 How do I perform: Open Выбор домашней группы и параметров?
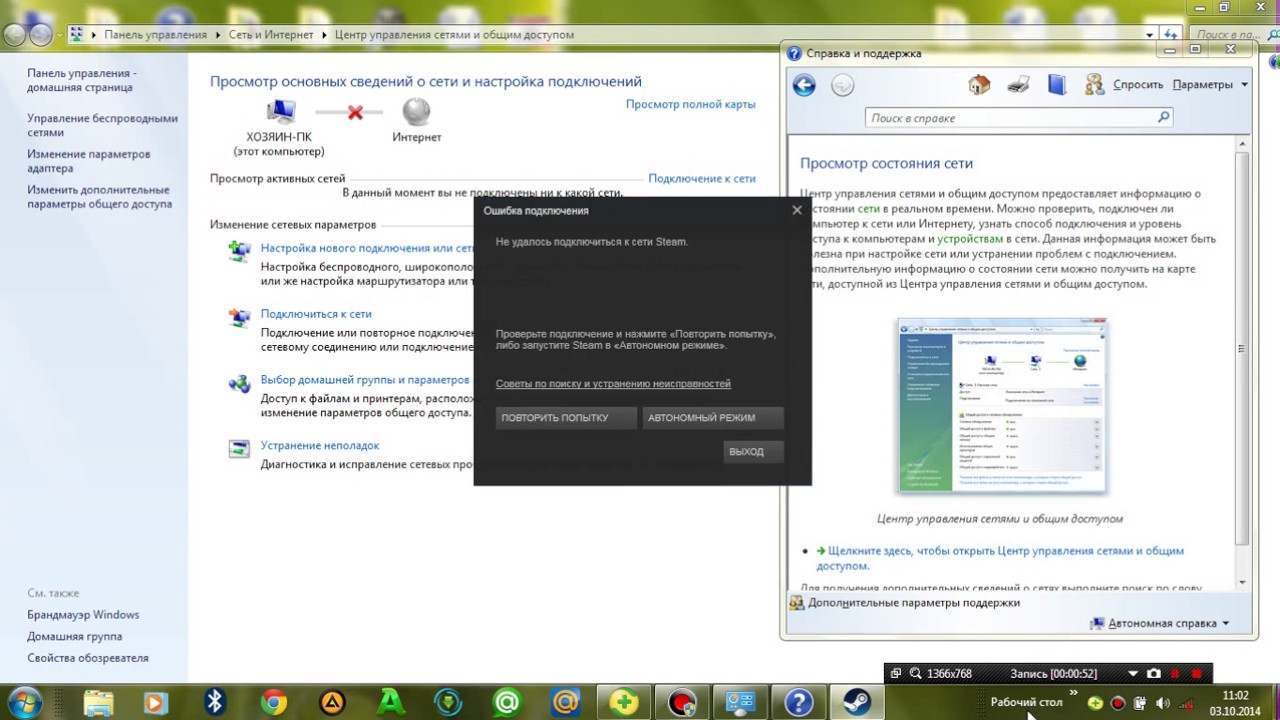pos(365,380)
